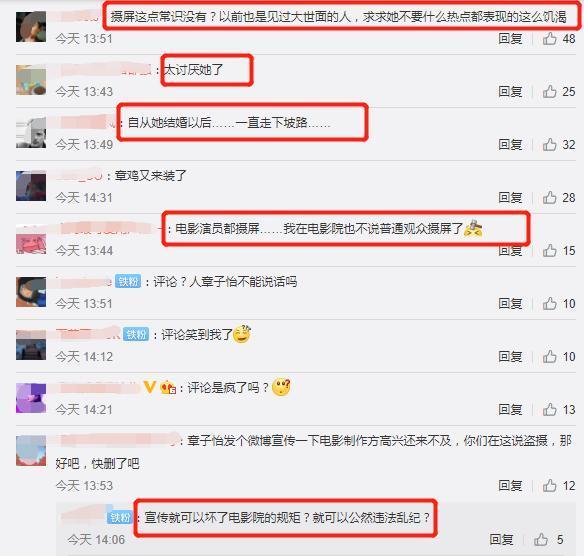Like the 13:53 comment with 12 likes
This screenshot has width=584, height=556.
(550, 485)
